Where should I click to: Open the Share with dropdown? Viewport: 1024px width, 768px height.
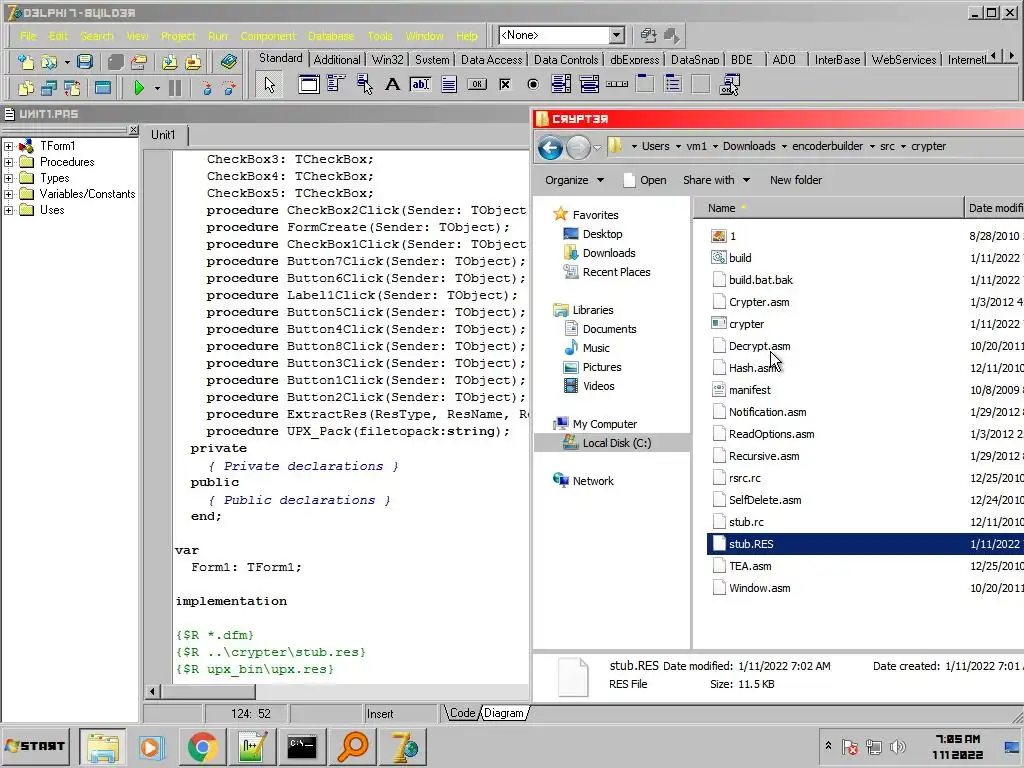click(x=716, y=180)
